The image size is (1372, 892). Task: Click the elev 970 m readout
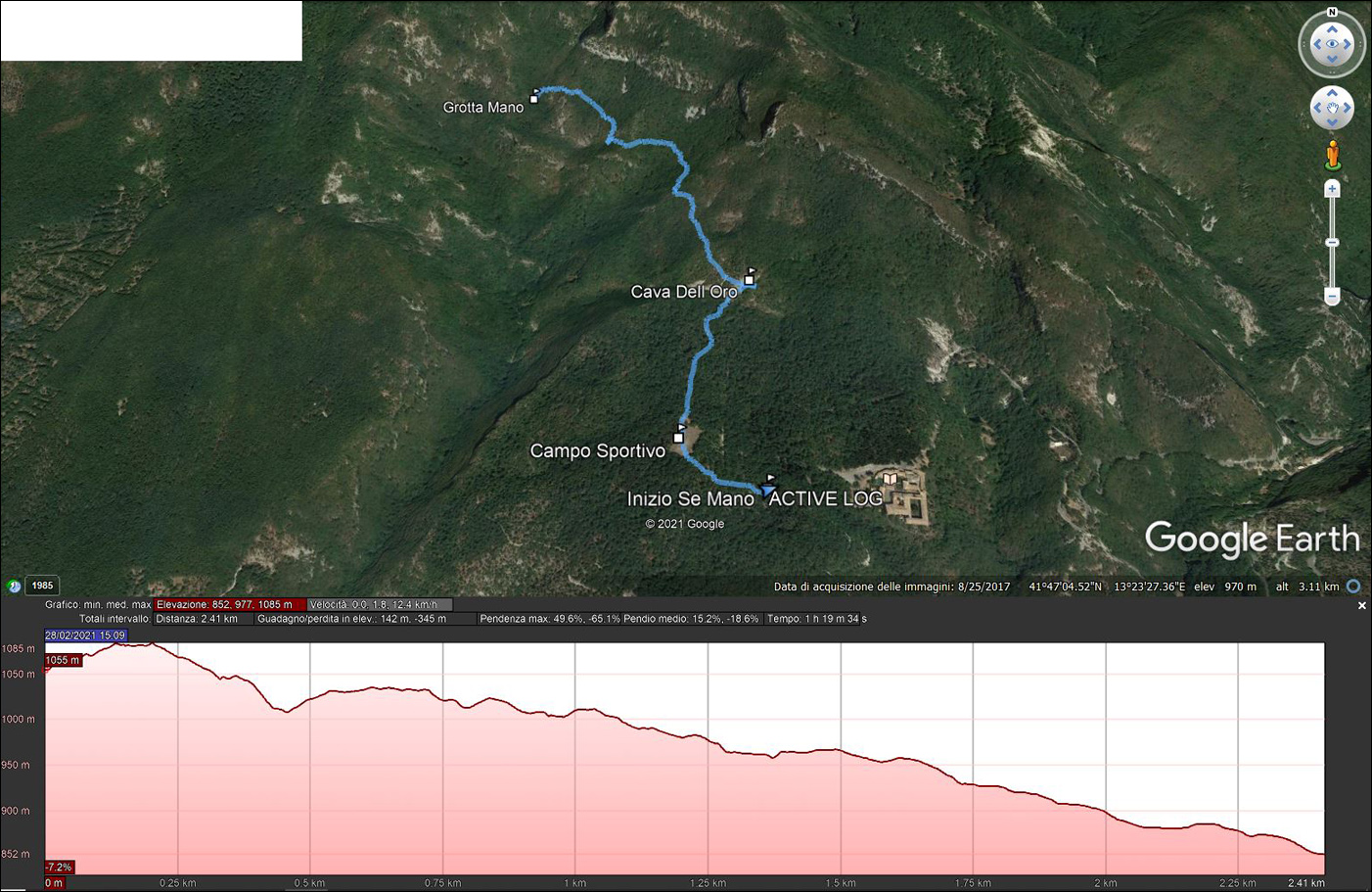1225,587
